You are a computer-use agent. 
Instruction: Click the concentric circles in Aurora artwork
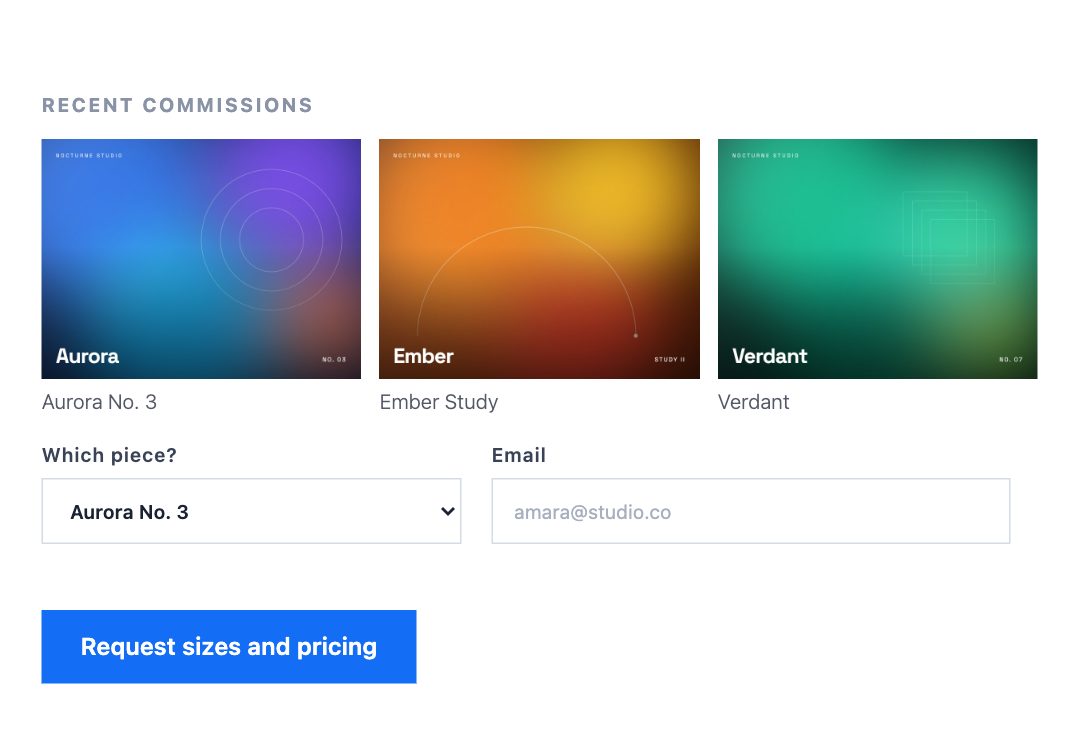pyautogui.click(x=271, y=240)
